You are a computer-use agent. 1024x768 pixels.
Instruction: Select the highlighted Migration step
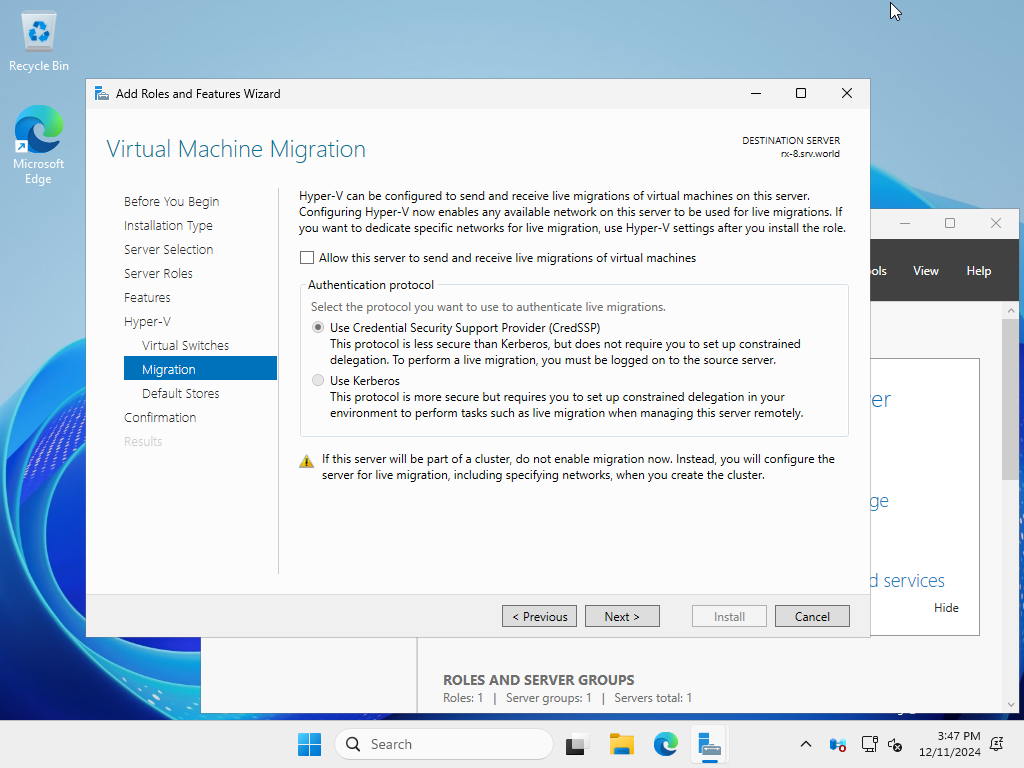tap(200, 369)
